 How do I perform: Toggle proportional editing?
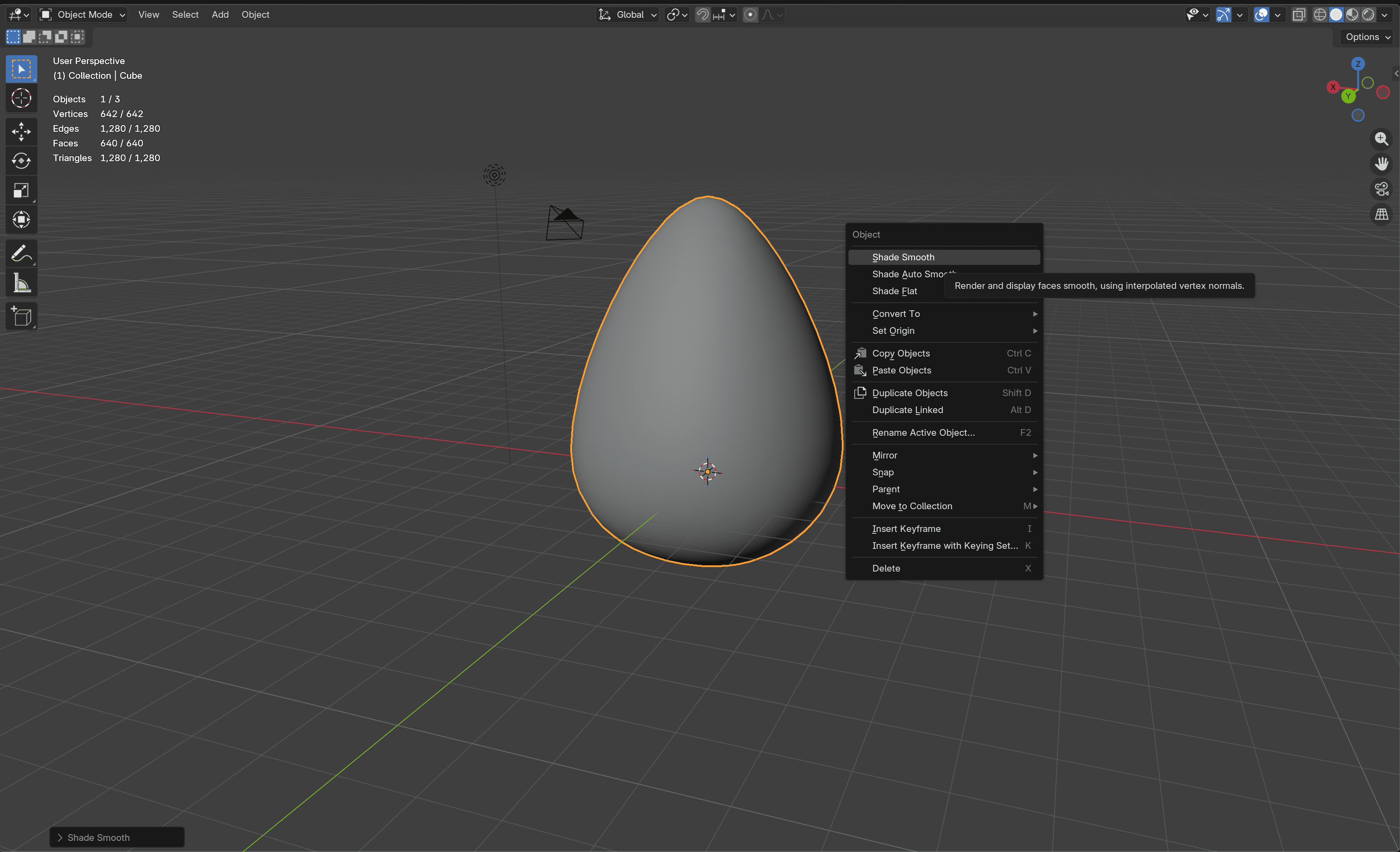pyautogui.click(x=750, y=15)
